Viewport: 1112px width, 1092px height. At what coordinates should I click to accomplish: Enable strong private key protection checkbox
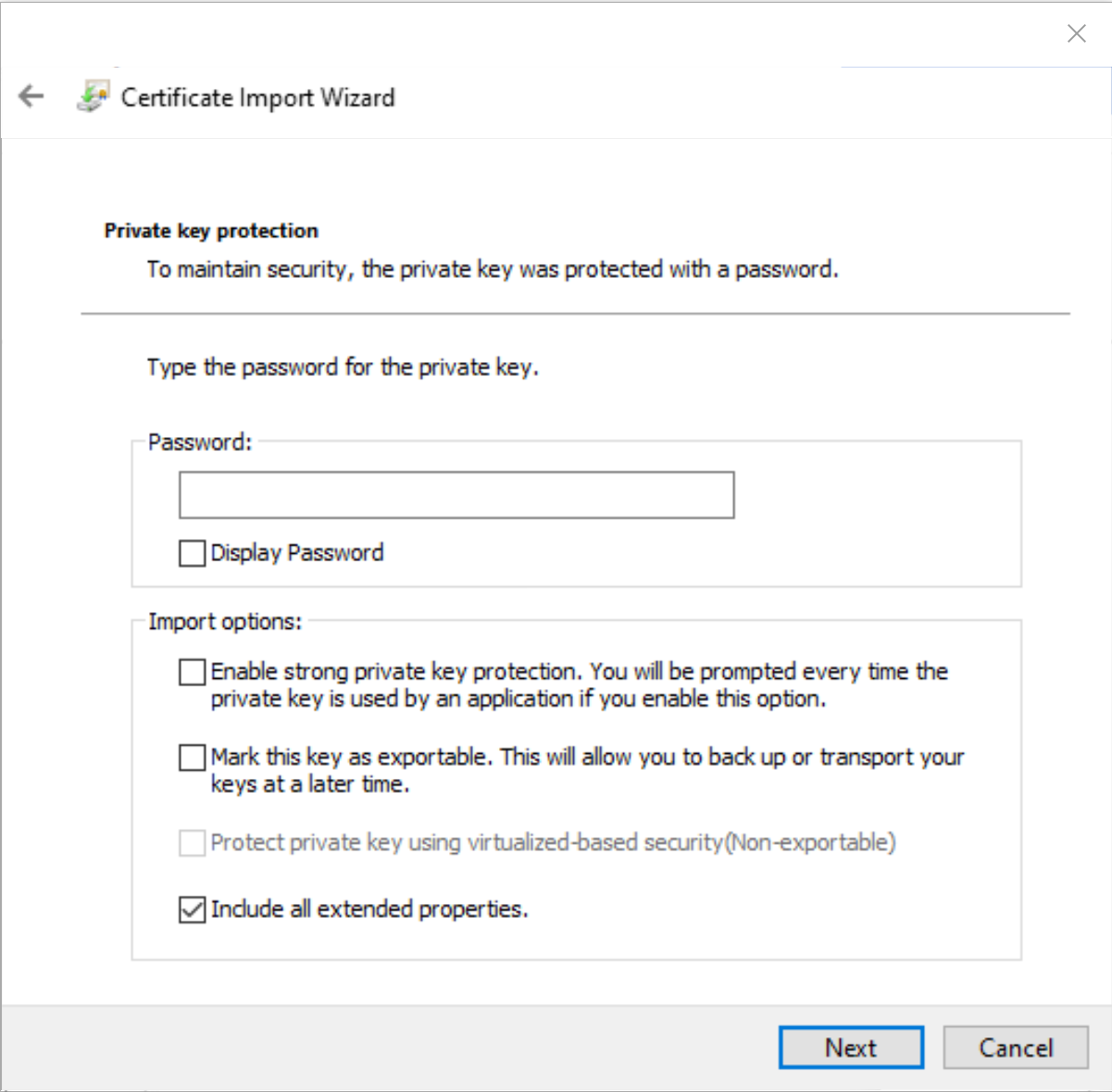pos(192,672)
